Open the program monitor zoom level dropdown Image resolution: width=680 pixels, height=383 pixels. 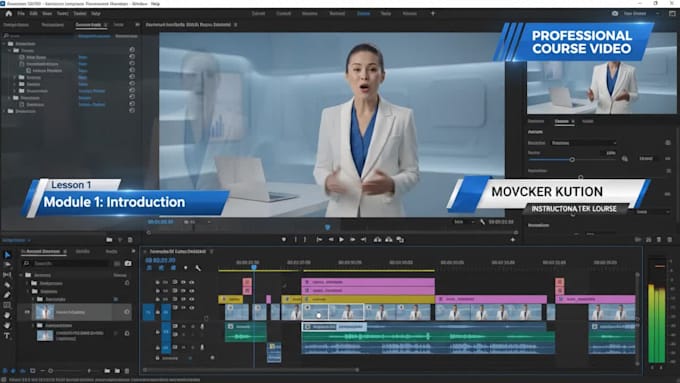196,222
